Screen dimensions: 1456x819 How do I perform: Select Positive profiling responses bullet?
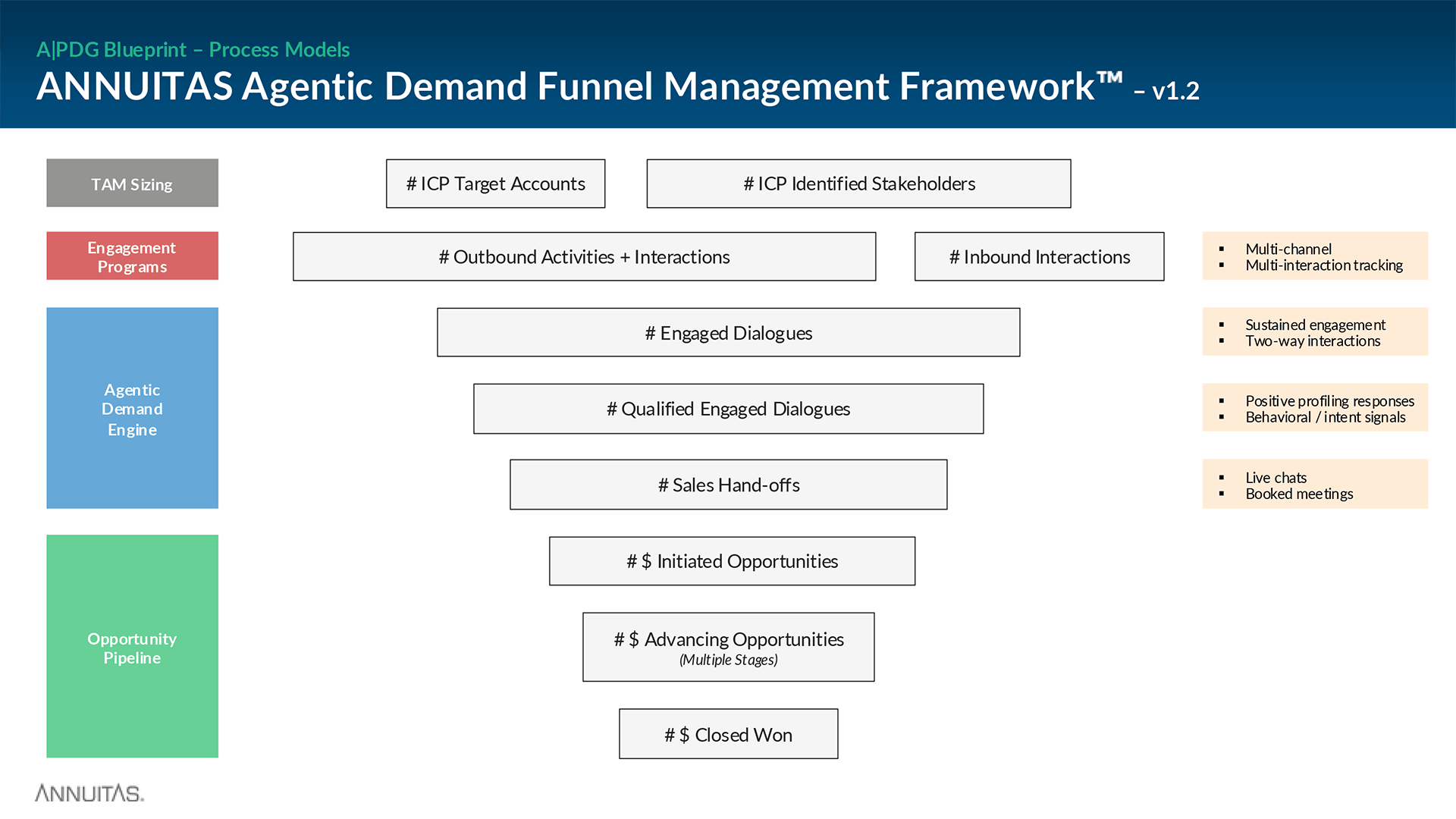coord(1329,400)
